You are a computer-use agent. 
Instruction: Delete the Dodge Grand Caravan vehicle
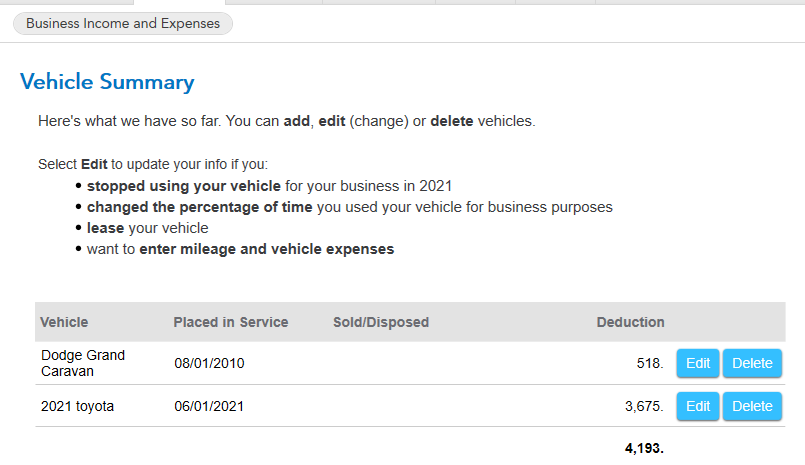click(x=752, y=363)
